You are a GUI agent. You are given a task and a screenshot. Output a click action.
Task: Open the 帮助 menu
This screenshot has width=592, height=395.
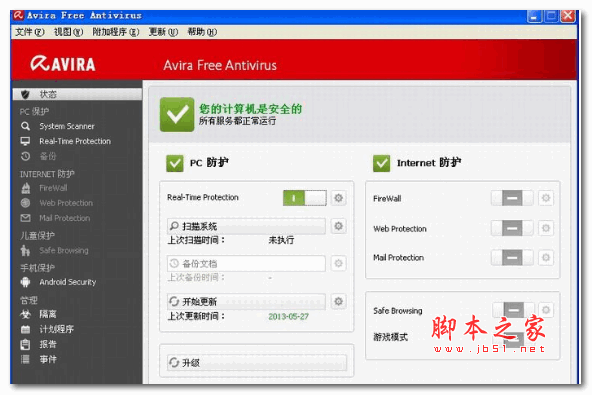[x=202, y=32]
